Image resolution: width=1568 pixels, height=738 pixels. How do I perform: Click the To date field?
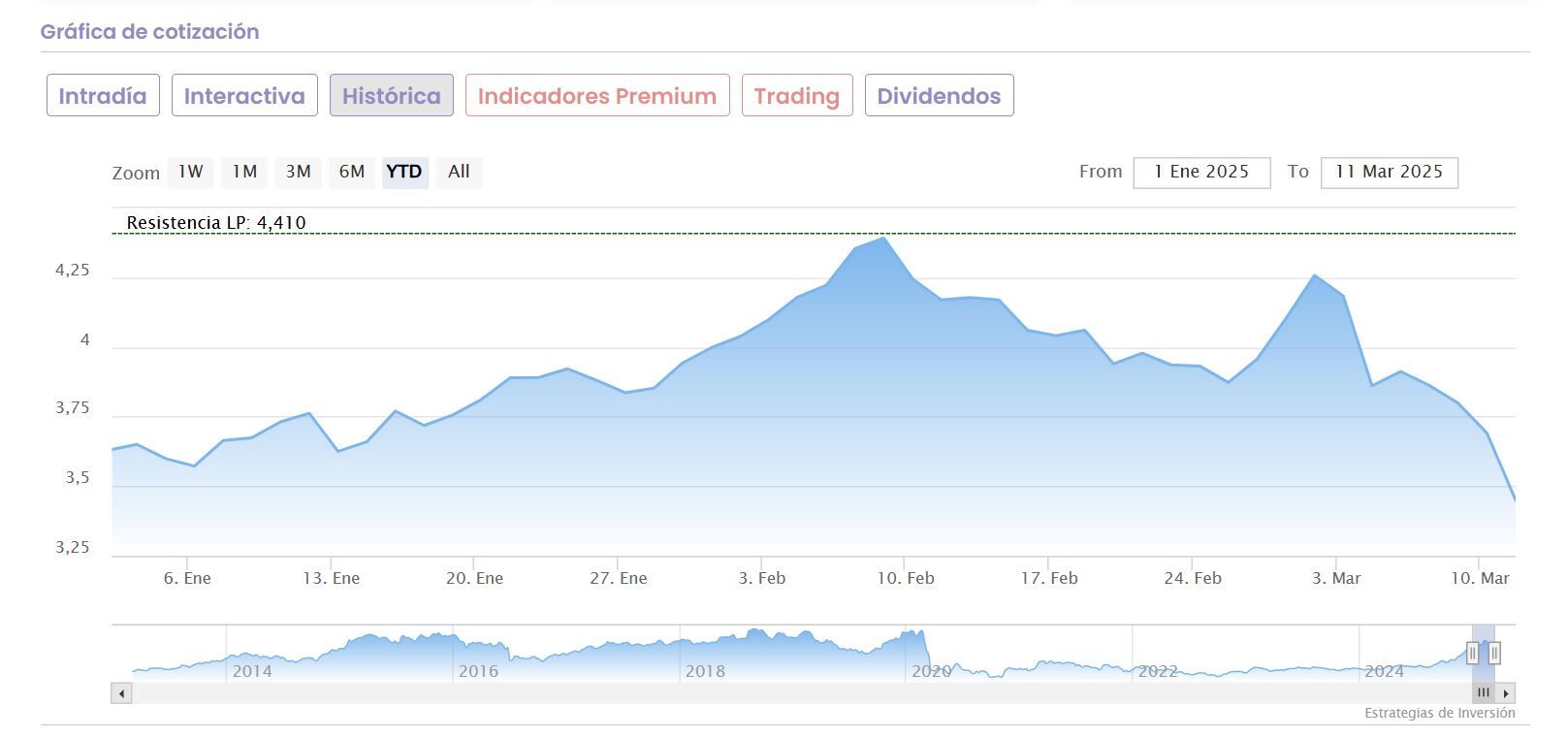click(1389, 173)
